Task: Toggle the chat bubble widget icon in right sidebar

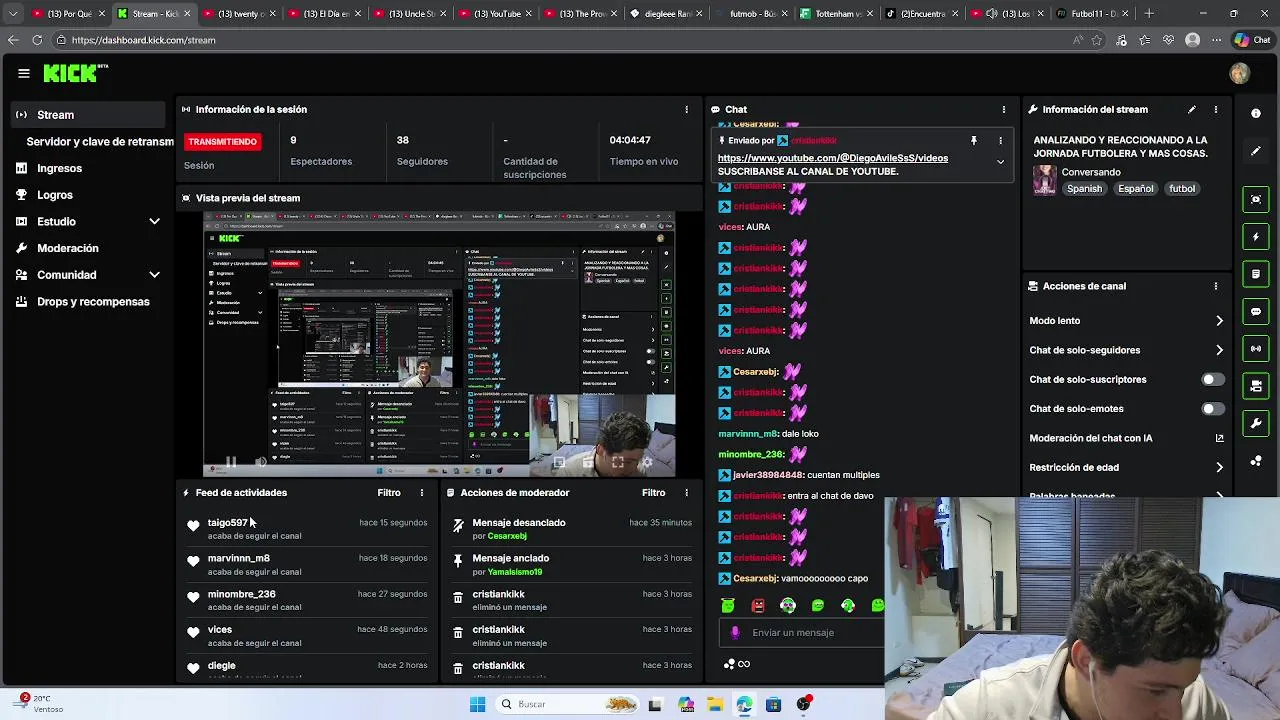Action: pos(1256,312)
